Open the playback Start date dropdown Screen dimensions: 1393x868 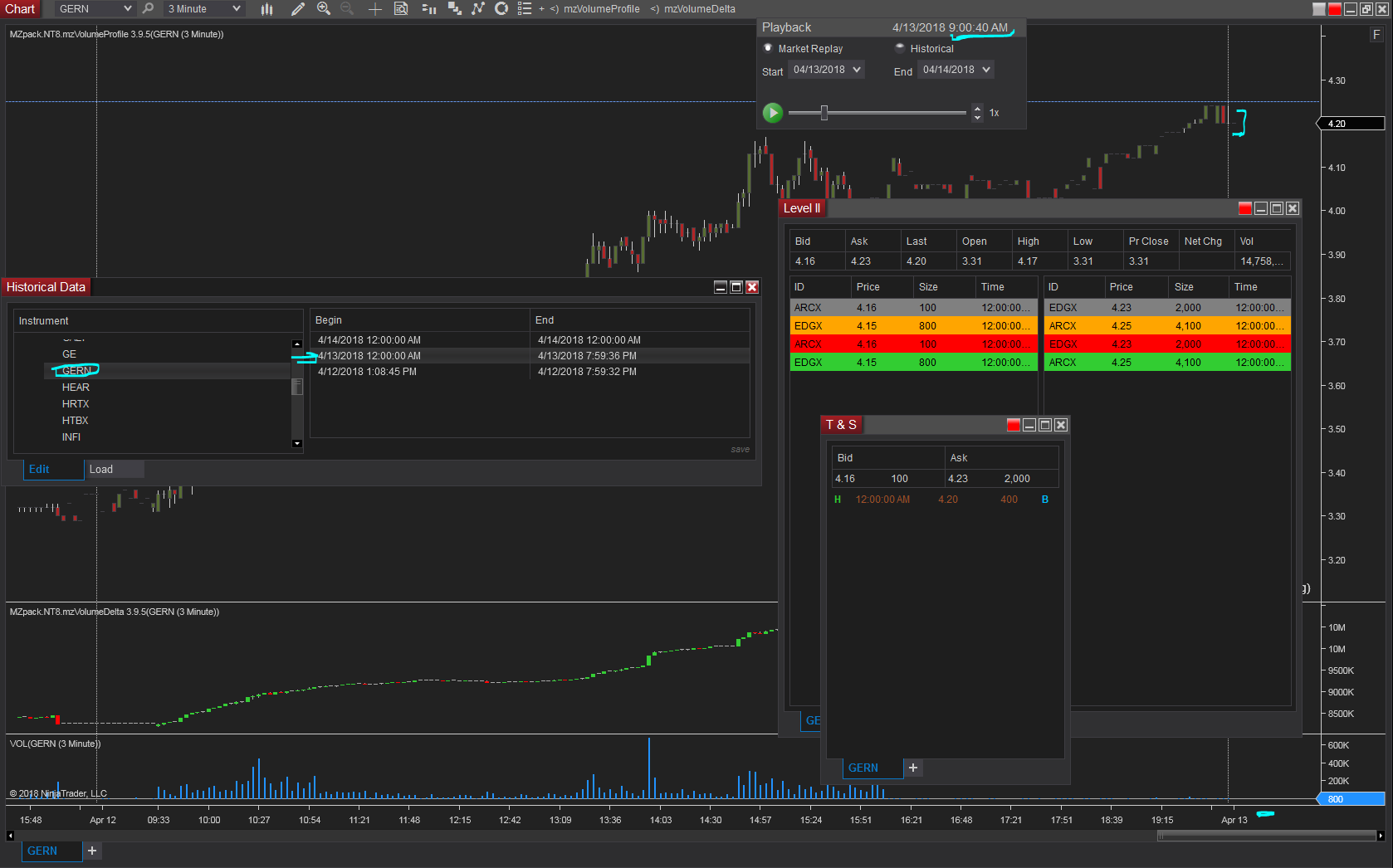827,70
